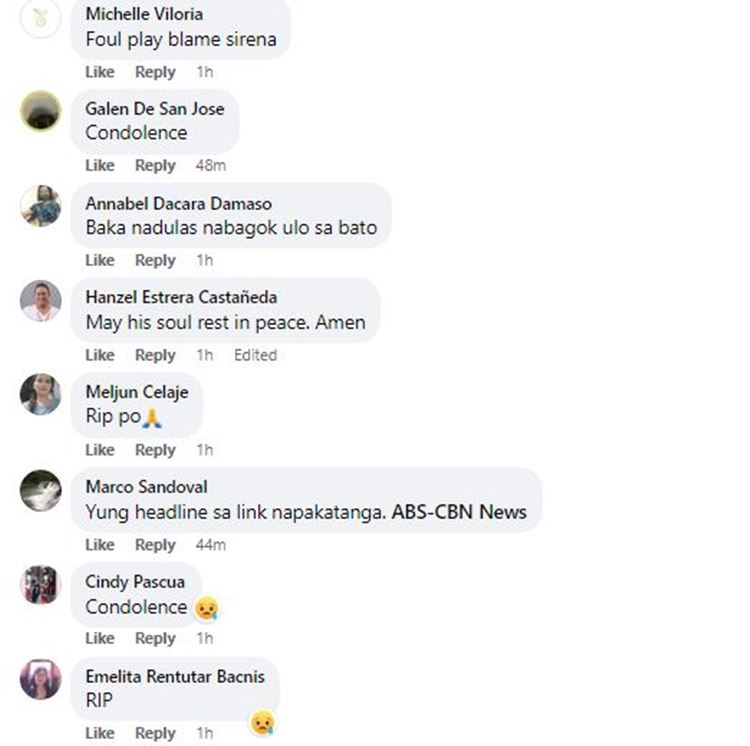This screenshot has height=746, width=750.
Task: Open Hanzel Estrera Castañeda's profile photo
Action: 41,300
